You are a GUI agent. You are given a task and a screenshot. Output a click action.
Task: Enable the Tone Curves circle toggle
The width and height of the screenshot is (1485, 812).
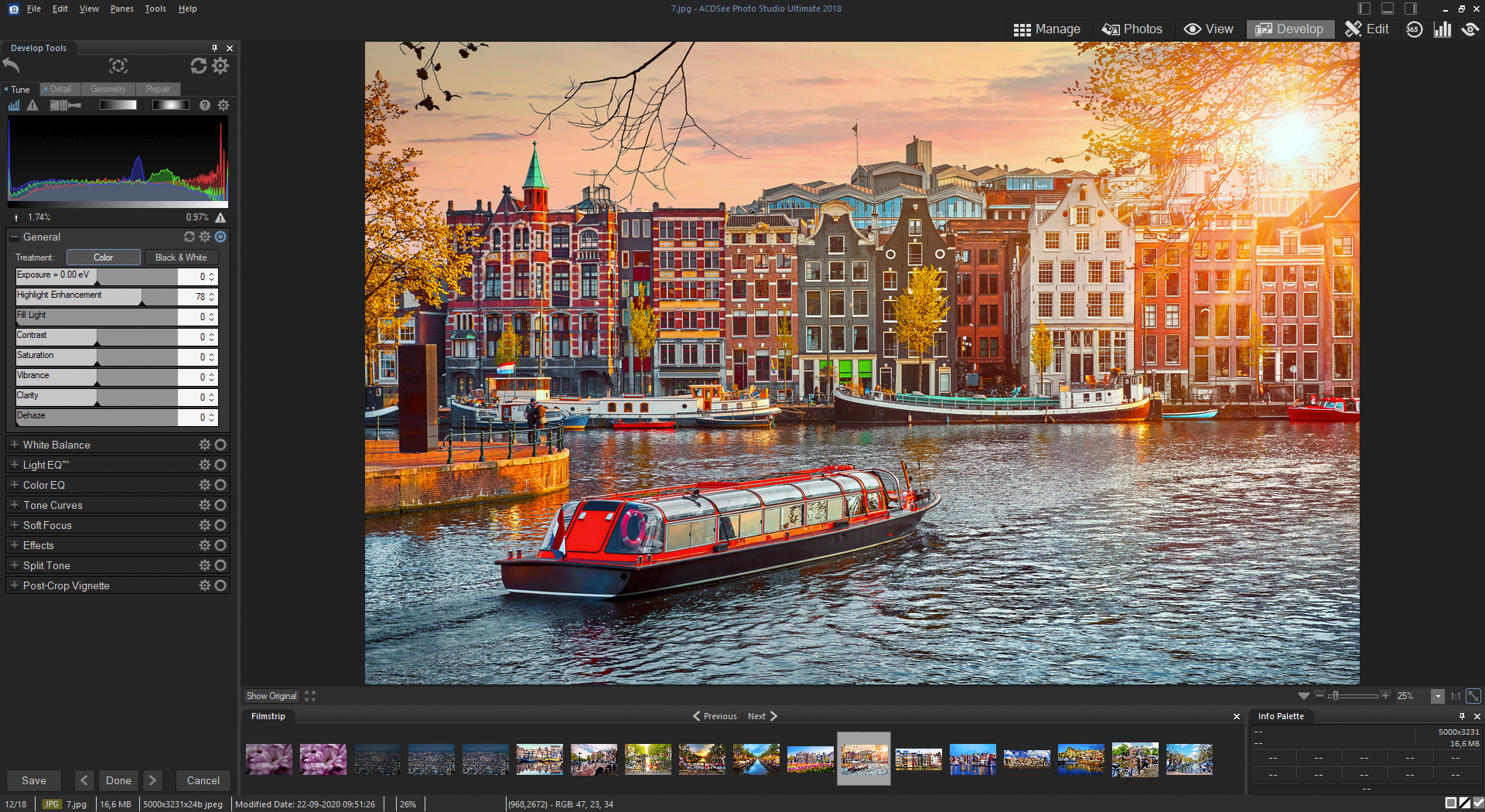(220, 505)
